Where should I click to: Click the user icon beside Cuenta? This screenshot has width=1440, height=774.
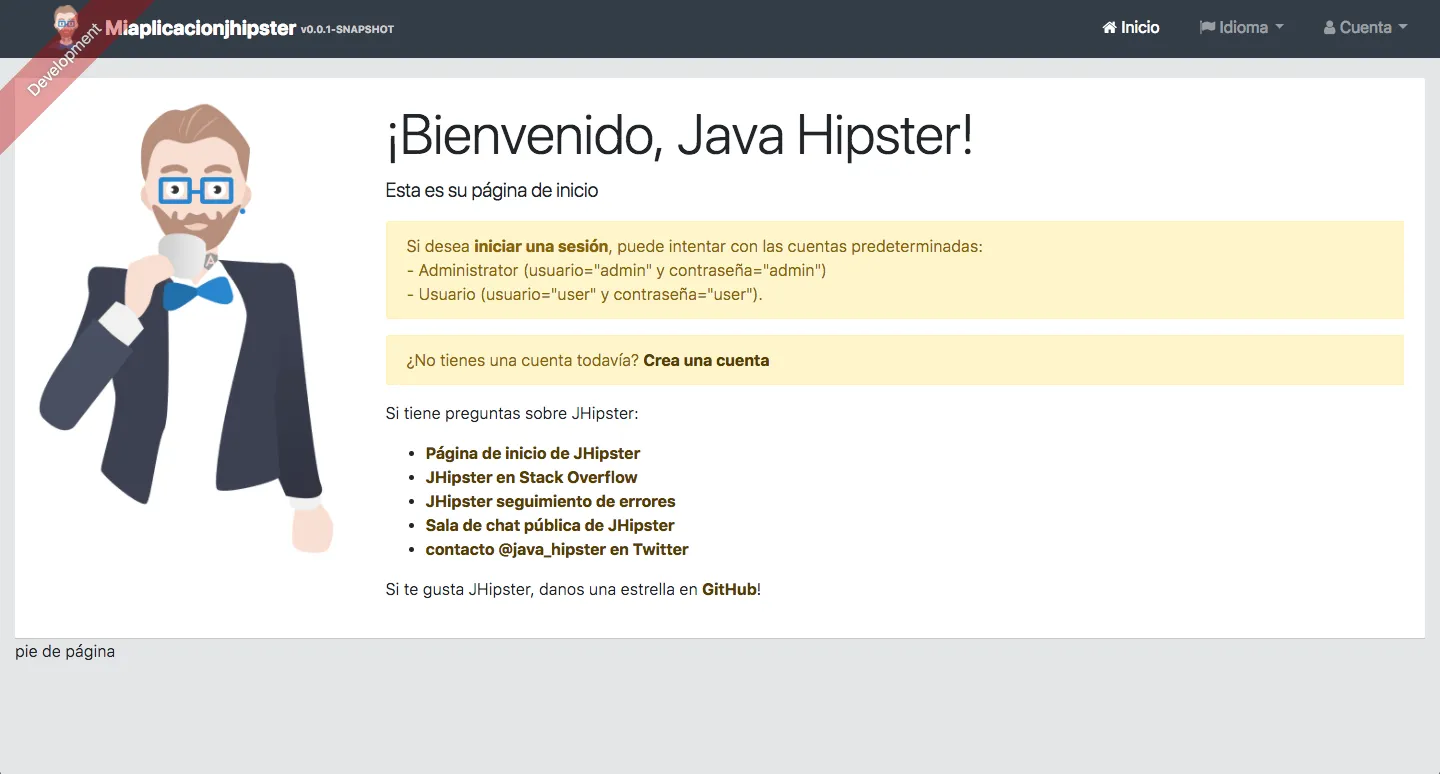(1329, 28)
